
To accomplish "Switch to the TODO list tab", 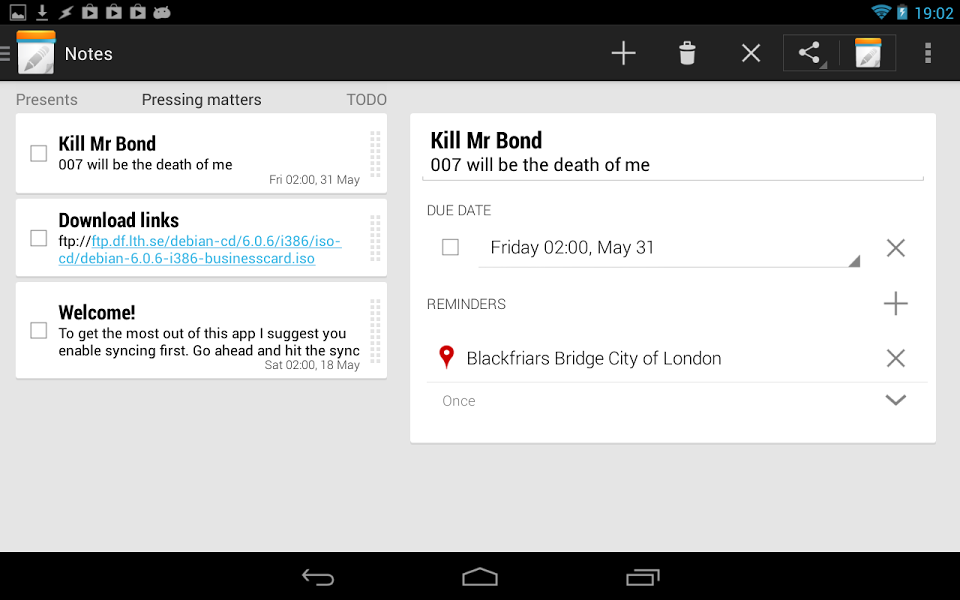I will [x=366, y=100].
